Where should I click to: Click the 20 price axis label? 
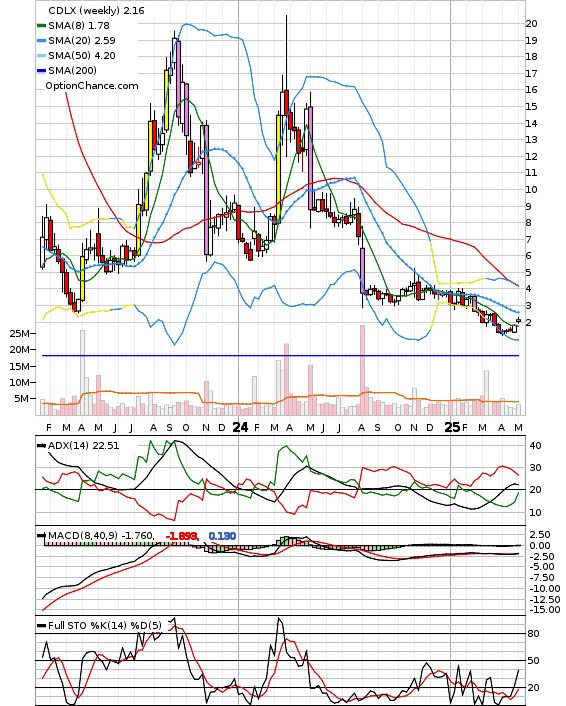coord(531,23)
